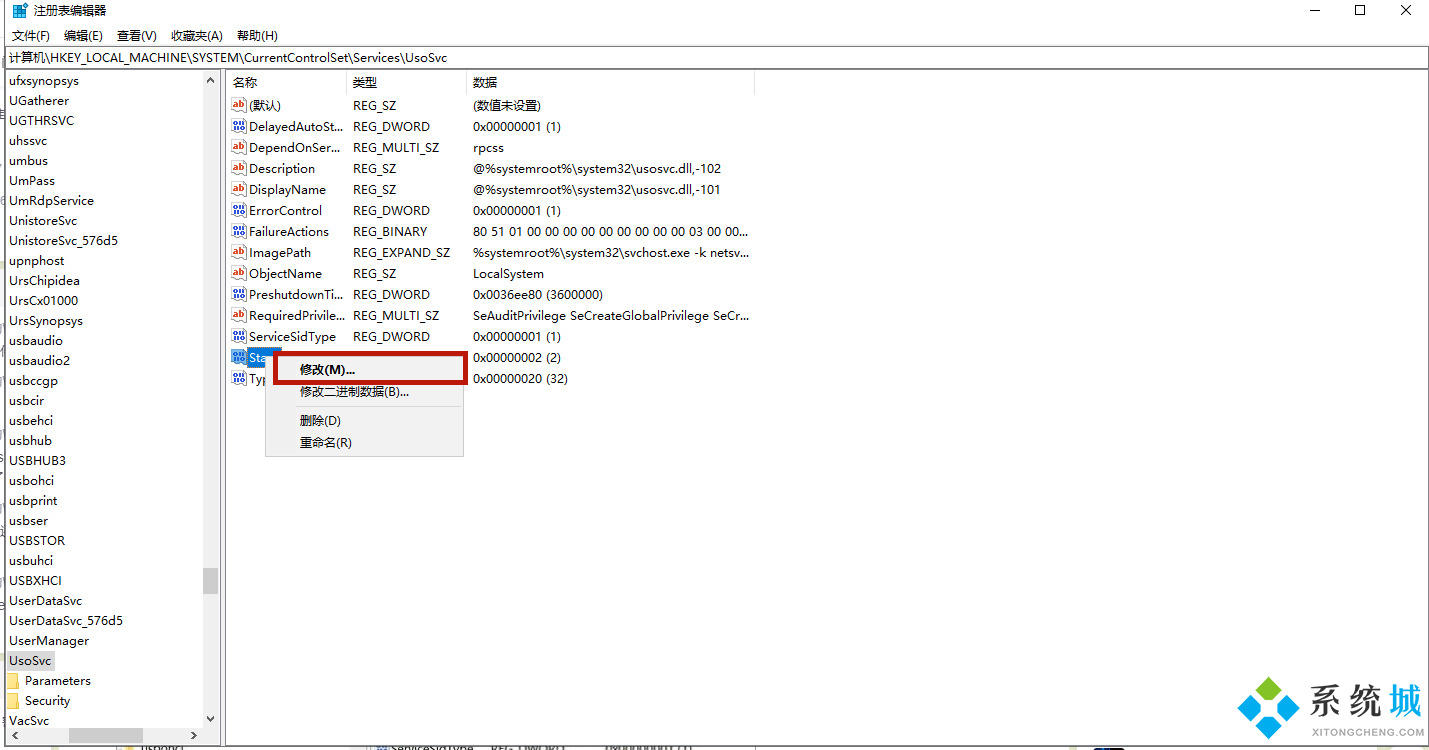Click the registry path address bar

coord(714,58)
